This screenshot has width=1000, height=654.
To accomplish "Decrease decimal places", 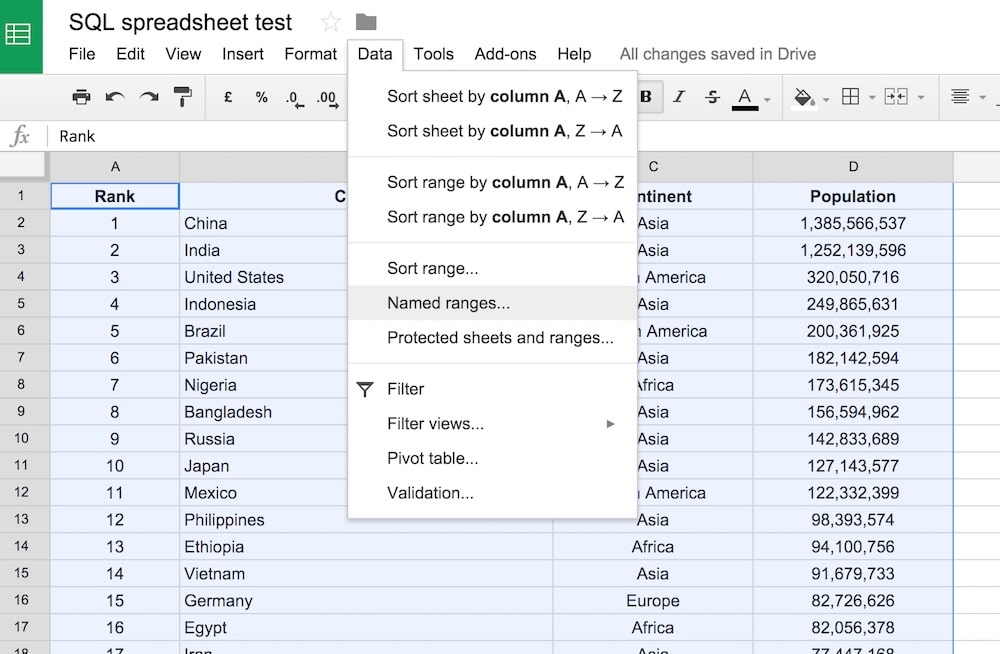I will click(293, 97).
